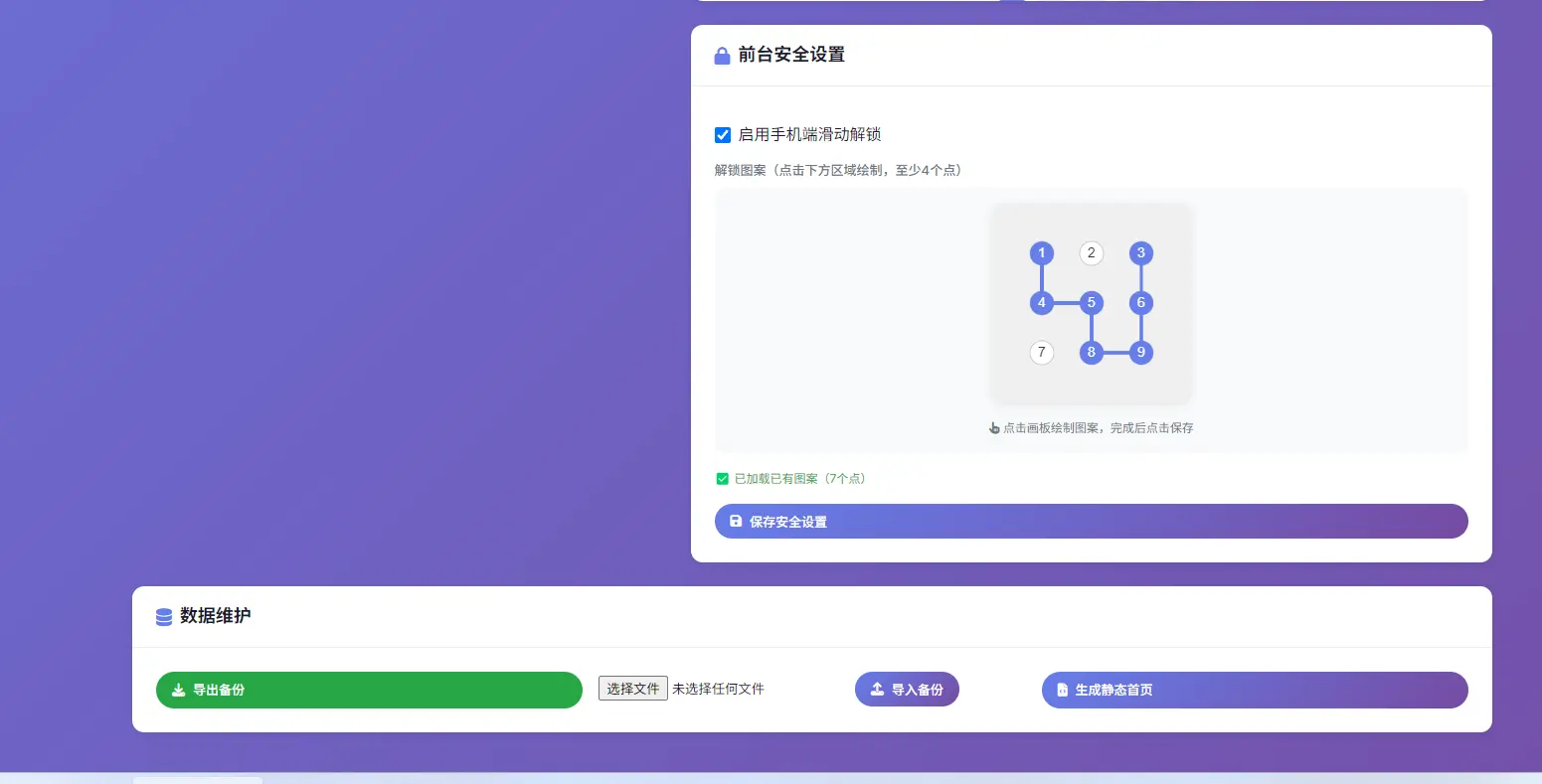Click pattern dot number 8
Screen dimensions: 1542x784
click(x=1092, y=352)
